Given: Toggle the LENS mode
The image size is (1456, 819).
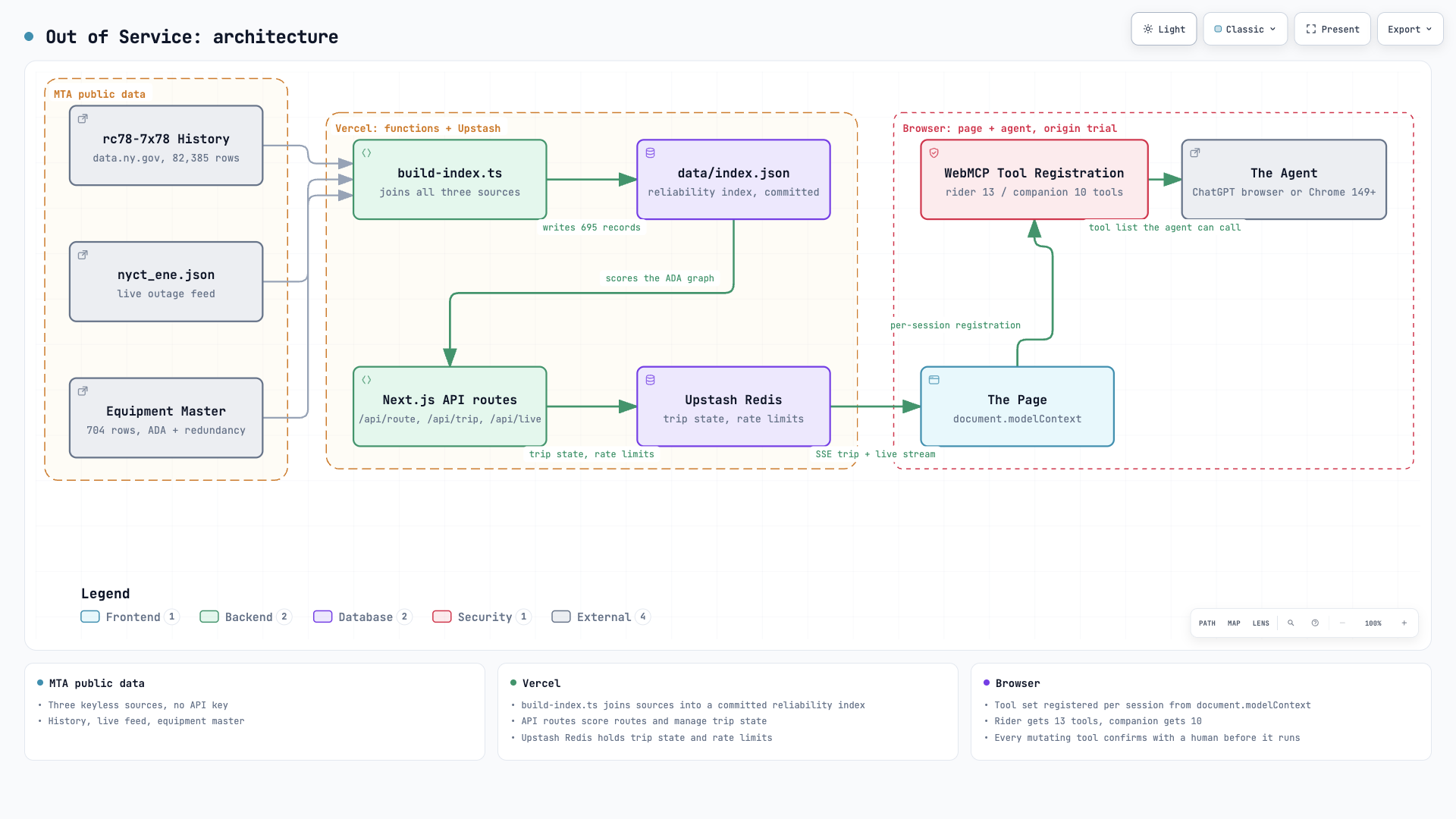Looking at the screenshot, I should pyautogui.click(x=1260, y=623).
